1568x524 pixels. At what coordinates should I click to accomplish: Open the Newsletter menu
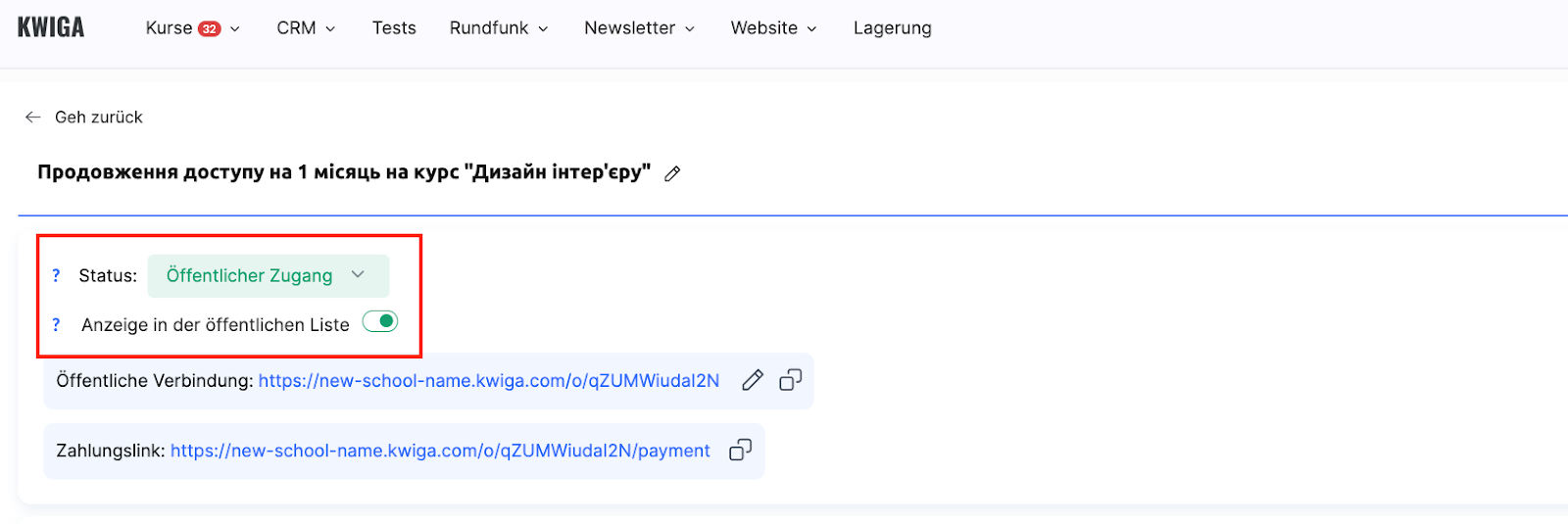[x=639, y=28]
